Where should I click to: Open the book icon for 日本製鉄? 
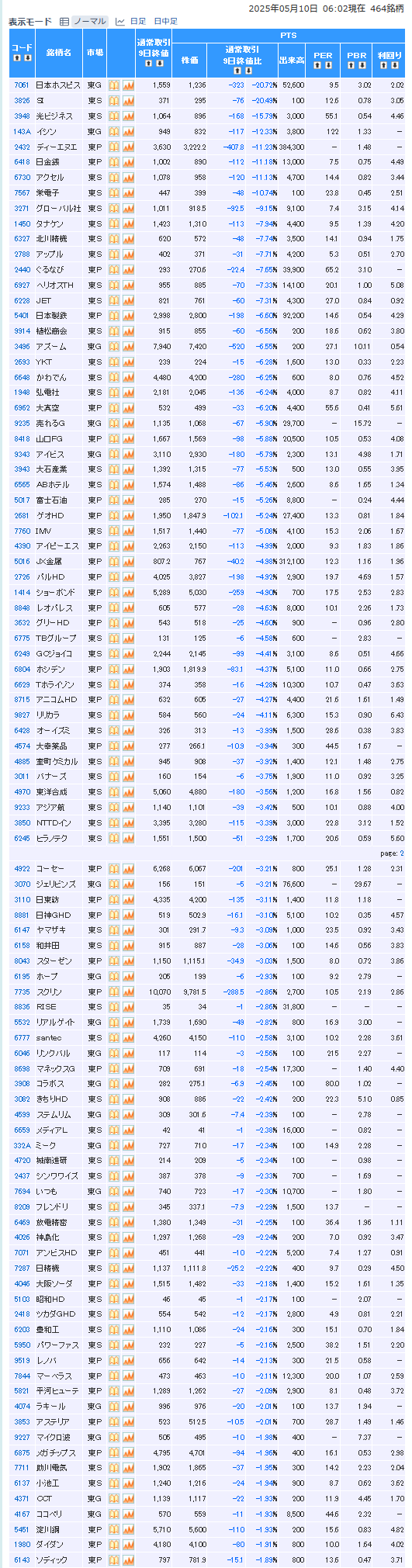click(113, 316)
